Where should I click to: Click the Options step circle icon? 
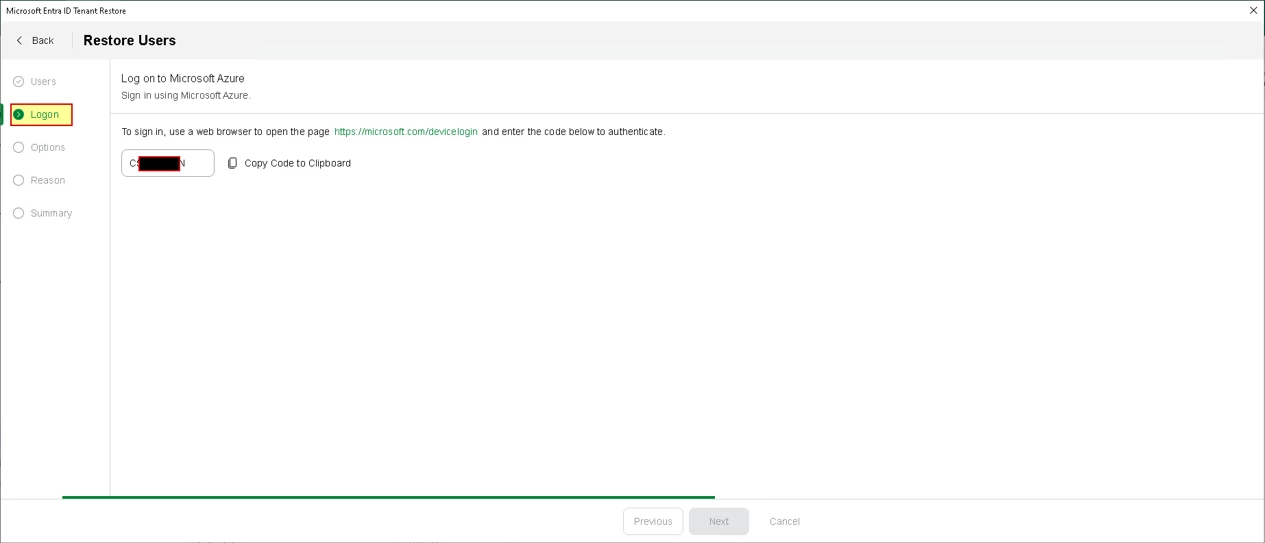[18, 148]
